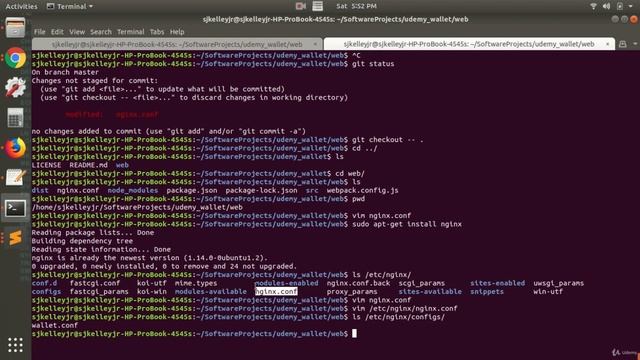Open the Search menu

101,32
